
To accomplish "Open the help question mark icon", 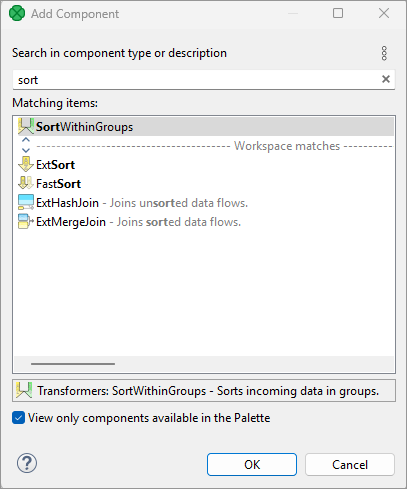I will [x=27, y=463].
